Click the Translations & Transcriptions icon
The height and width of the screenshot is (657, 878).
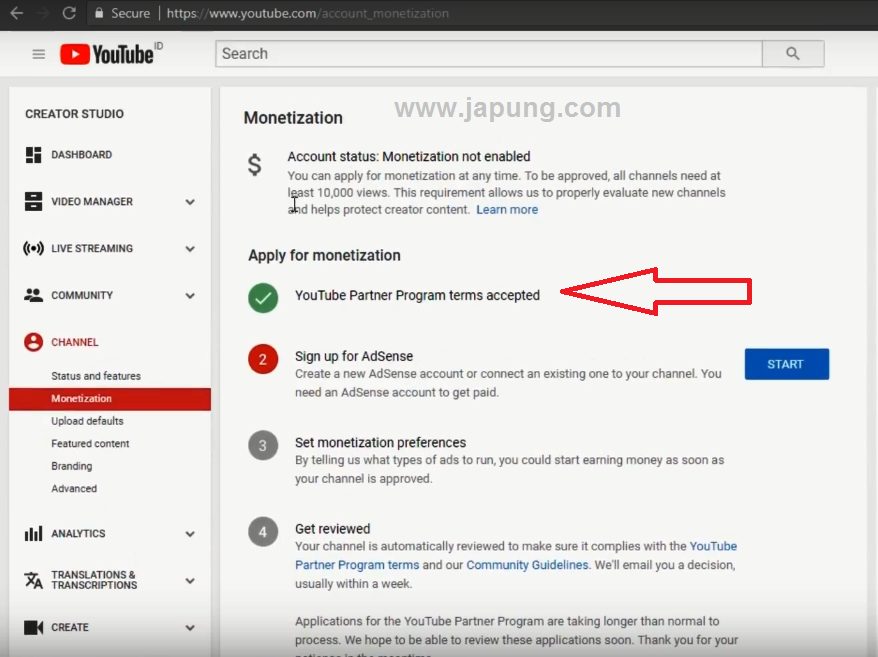pyautogui.click(x=34, y=580)
